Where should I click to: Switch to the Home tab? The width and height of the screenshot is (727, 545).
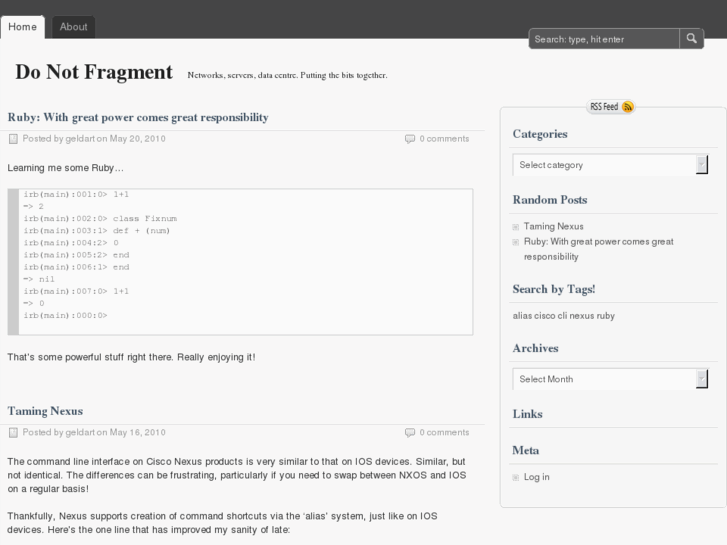21,27
